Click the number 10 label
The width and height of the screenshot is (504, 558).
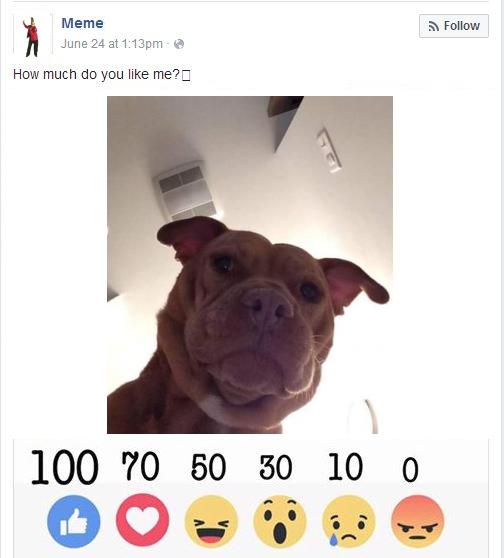[345, 467]
